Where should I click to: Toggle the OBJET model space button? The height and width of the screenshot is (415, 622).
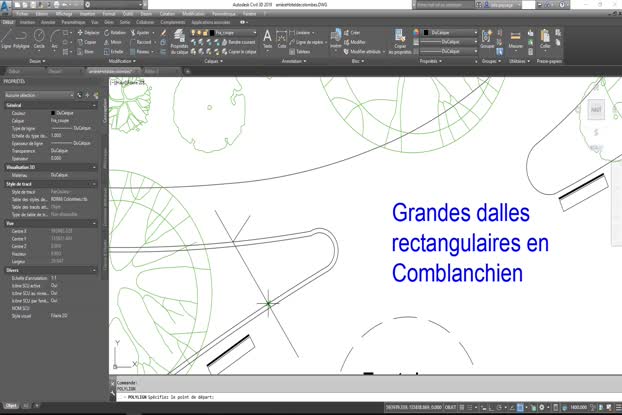450,407
